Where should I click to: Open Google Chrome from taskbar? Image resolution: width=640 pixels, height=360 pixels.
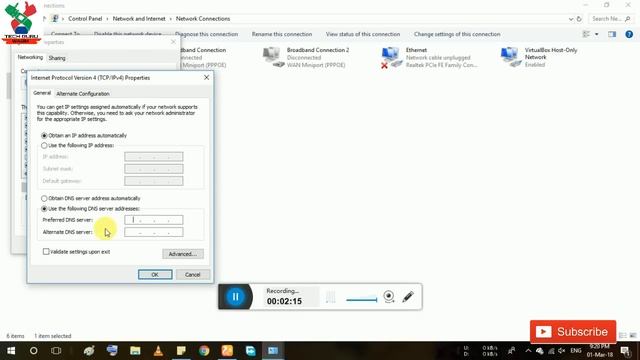tap(204, 351)
